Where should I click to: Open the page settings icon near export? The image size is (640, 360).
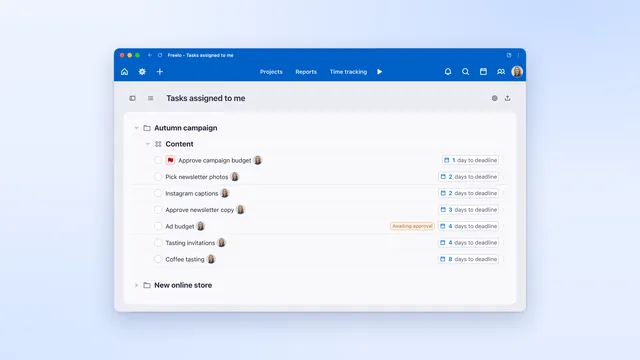(495, 98)
